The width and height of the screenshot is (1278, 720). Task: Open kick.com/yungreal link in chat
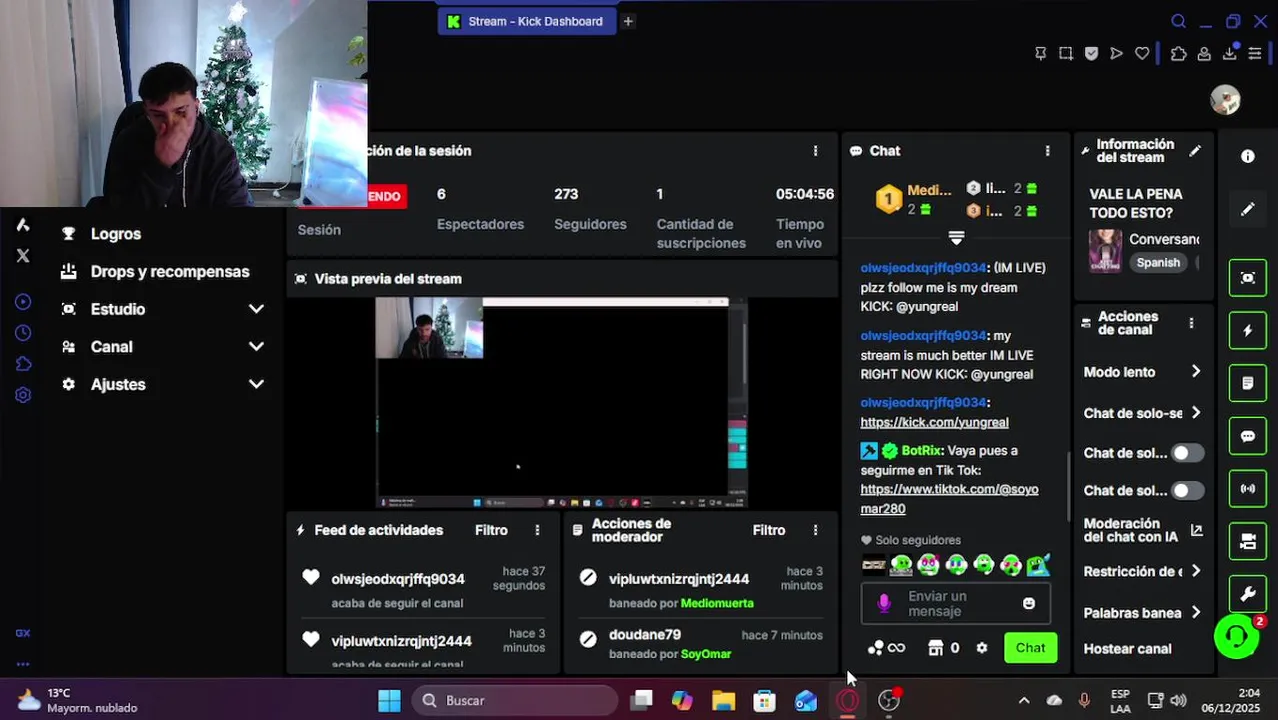coord(934,422)
